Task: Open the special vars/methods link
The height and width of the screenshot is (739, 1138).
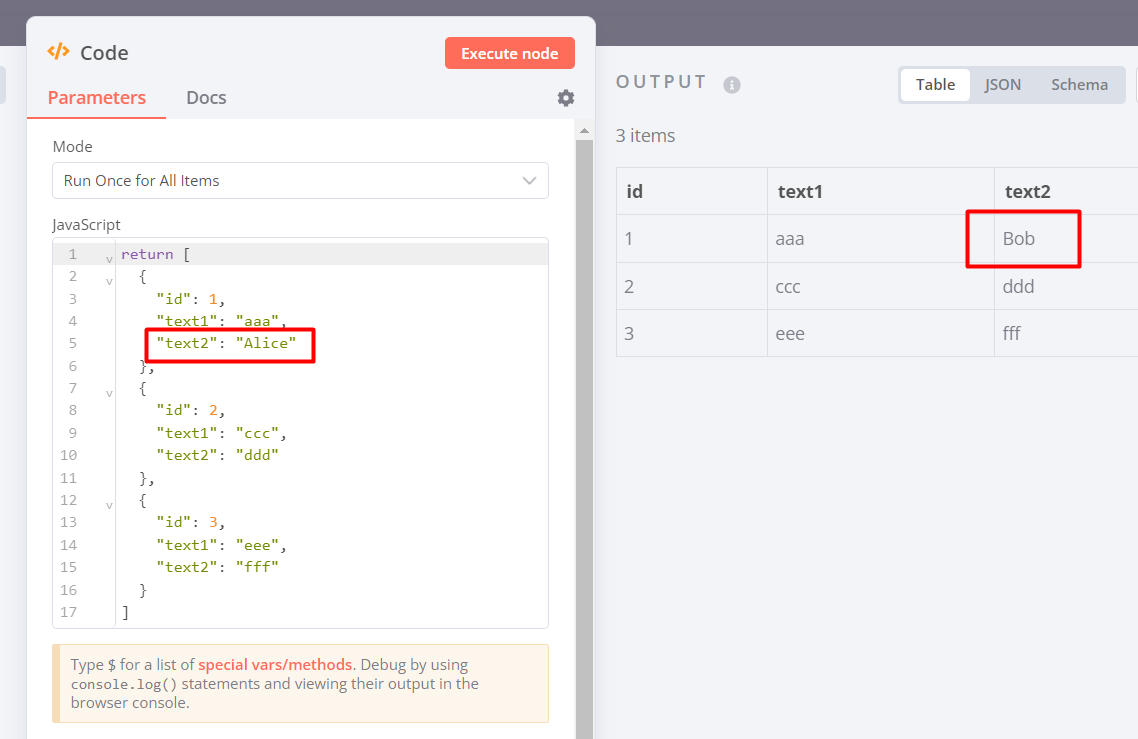Action: [x=275, y=664]
